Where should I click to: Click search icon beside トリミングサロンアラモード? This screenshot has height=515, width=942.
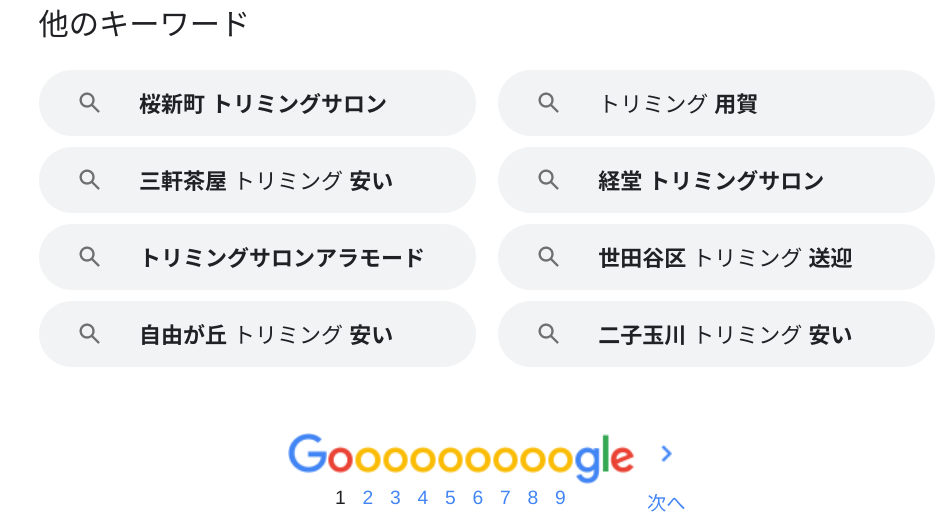pos(90,257)
